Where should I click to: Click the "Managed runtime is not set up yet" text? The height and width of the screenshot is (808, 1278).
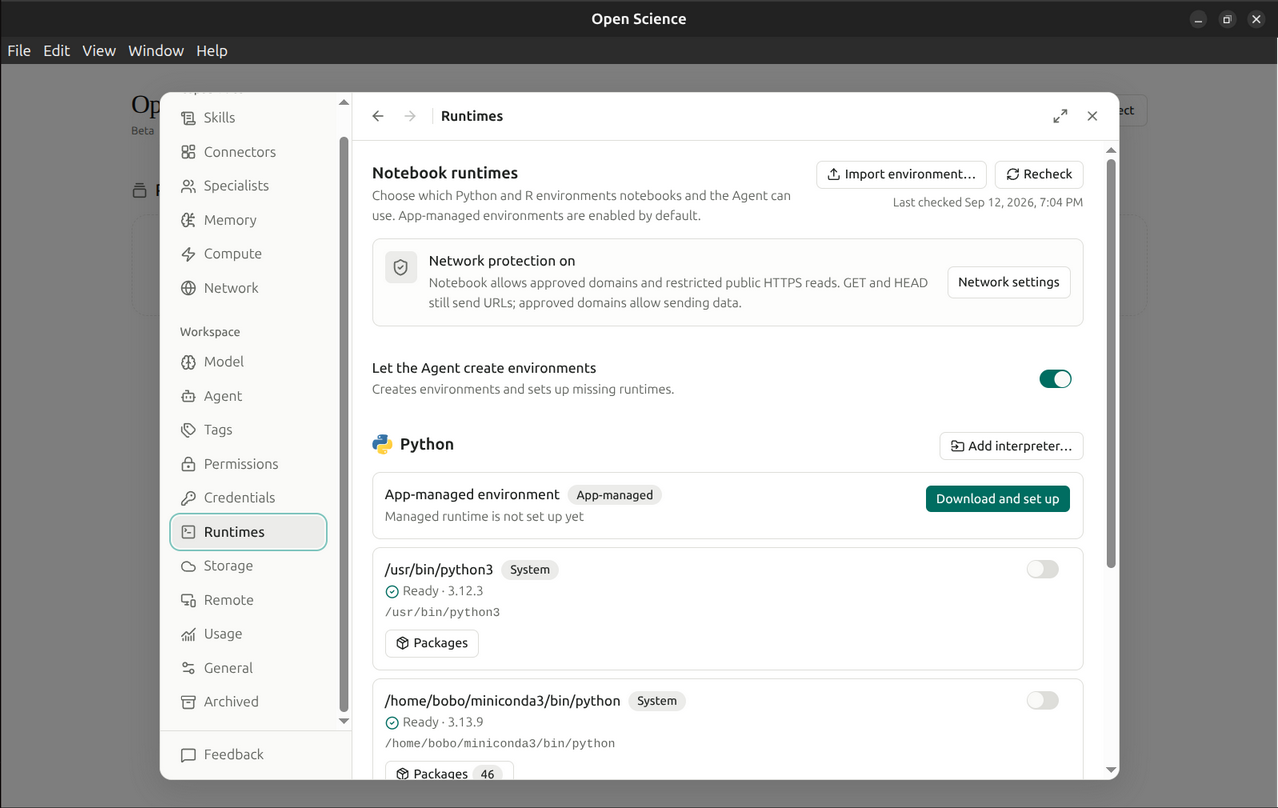(484, 517)
